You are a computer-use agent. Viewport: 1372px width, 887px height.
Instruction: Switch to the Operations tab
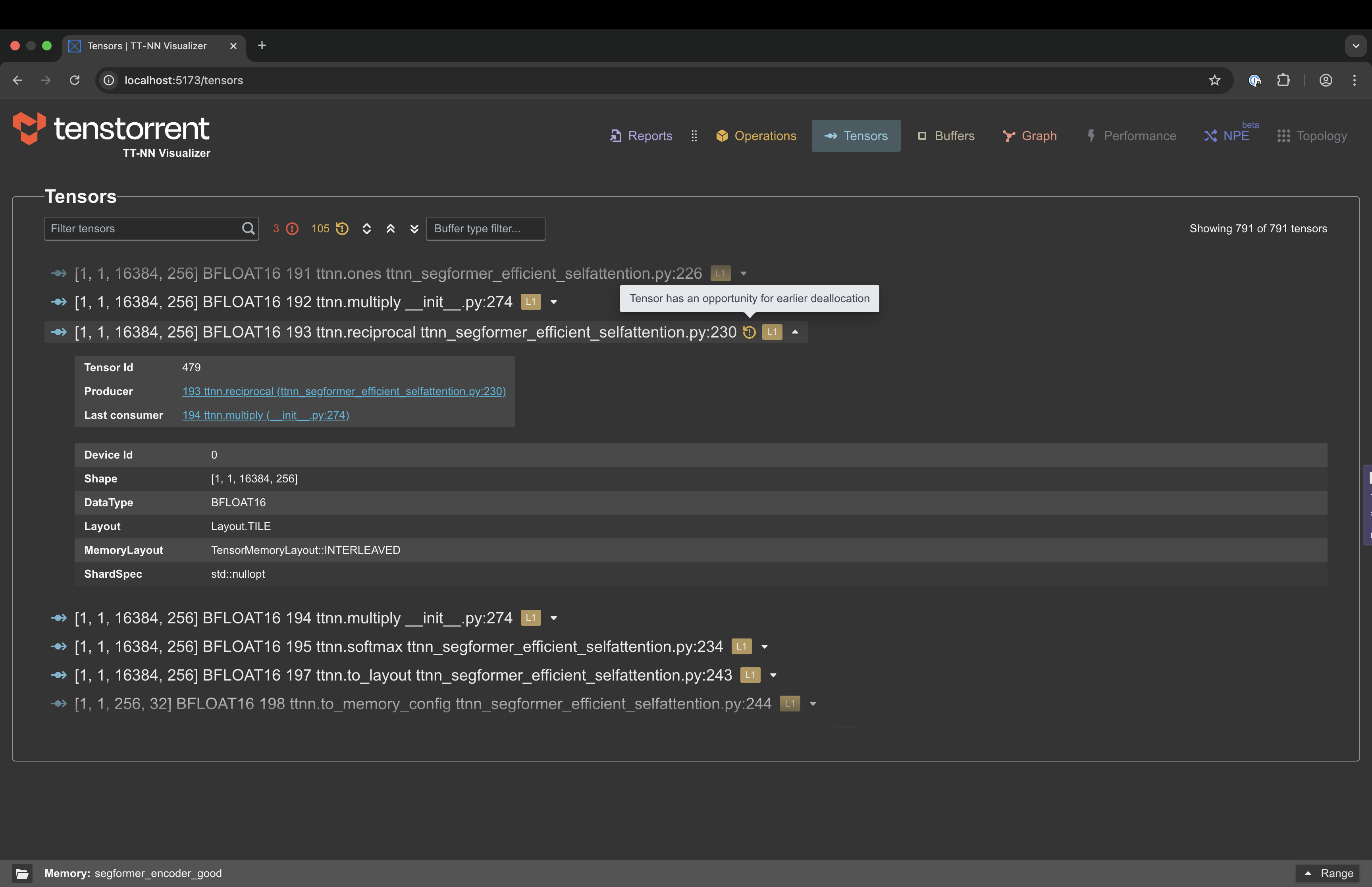pos(756,136)
